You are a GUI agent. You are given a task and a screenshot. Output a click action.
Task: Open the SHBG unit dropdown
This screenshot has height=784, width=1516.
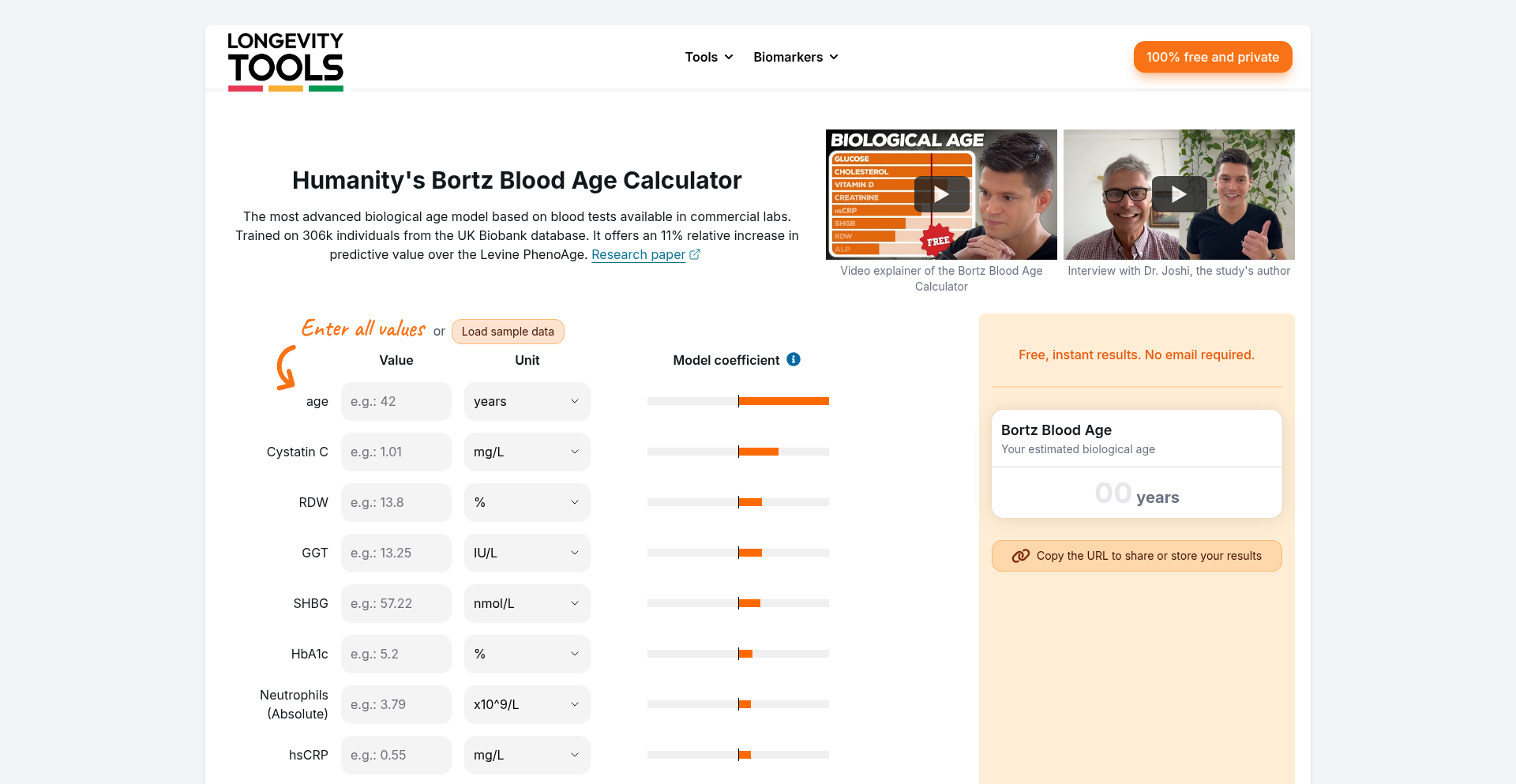tap(527, 603)
